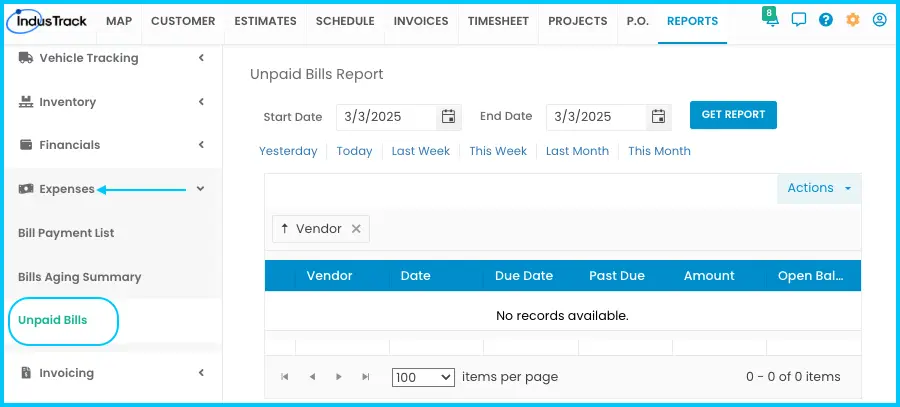The image size is (900, 407).
Task: Go to the previous page of results
Action: pyautogui.click(x=312, y=377)
